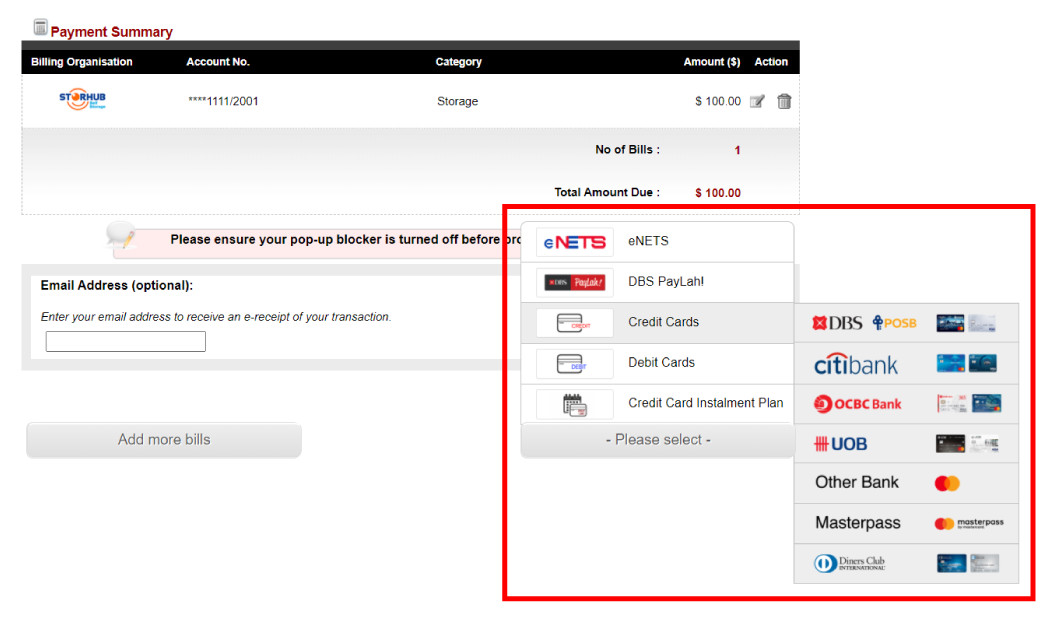
Task: Choose Credit Card Instalment Plan option
Action: click(657, 404)
